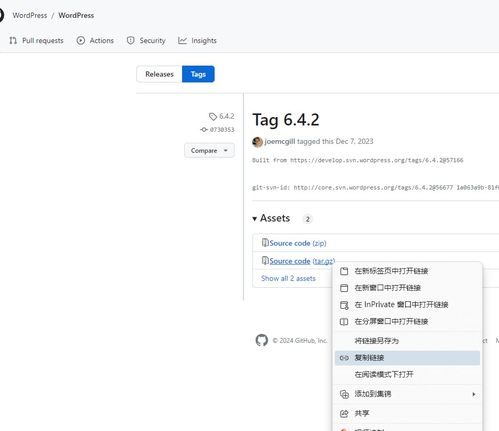Click the develop.svn.wordpress.org build URL text
Image resolution: width=499 pixels, height=431 pixels.
(377, 160)
